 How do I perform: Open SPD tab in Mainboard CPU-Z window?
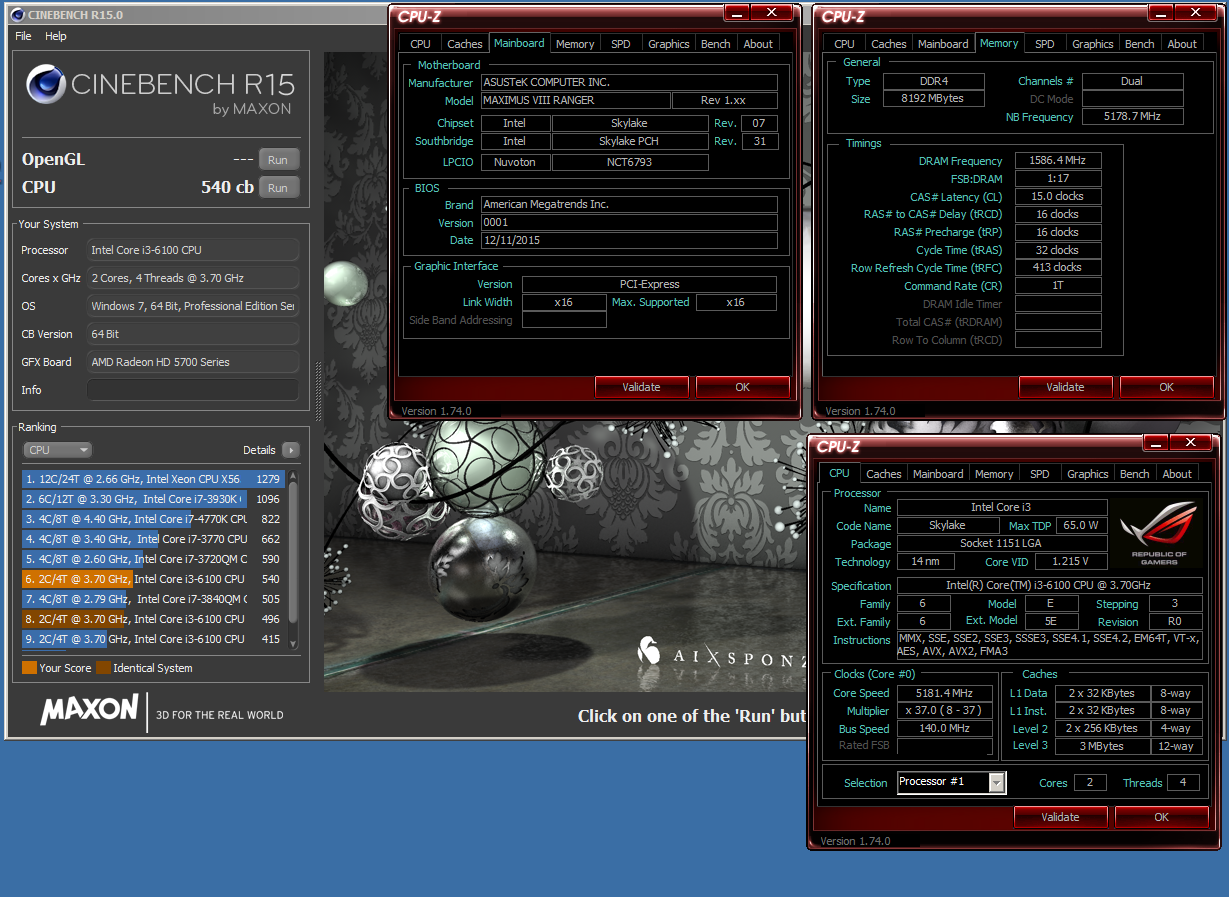(x=621, y=44)
